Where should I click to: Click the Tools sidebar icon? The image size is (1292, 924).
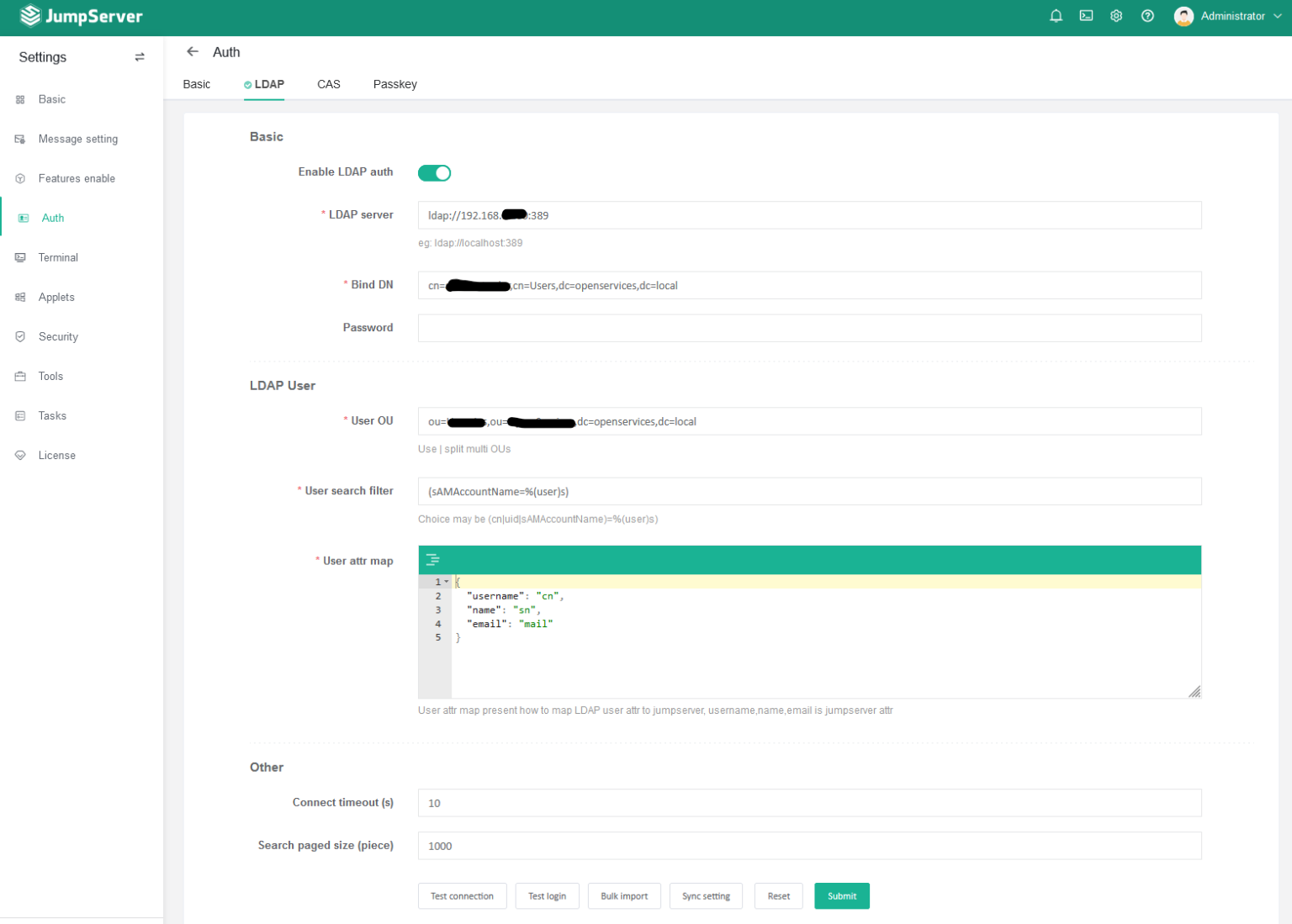[x=20, y=376]
